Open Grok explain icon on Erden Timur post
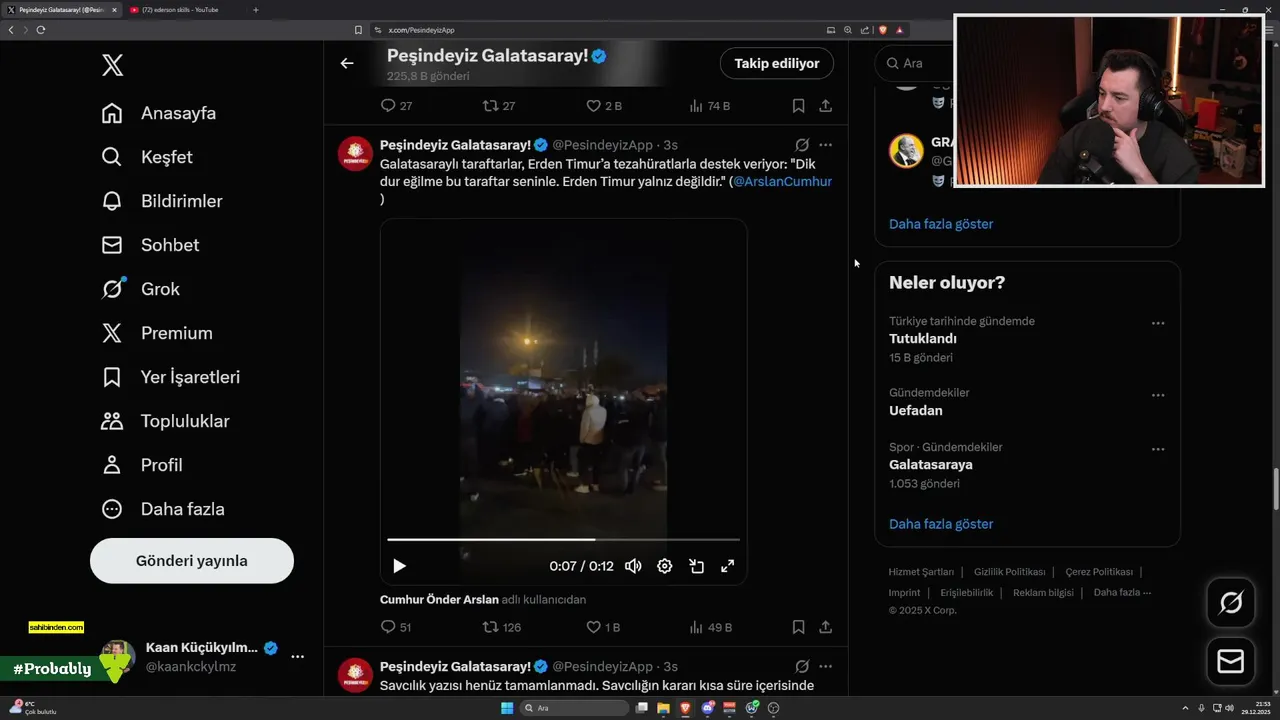This screenshot has height=720, width=1280. pos(802,145)
